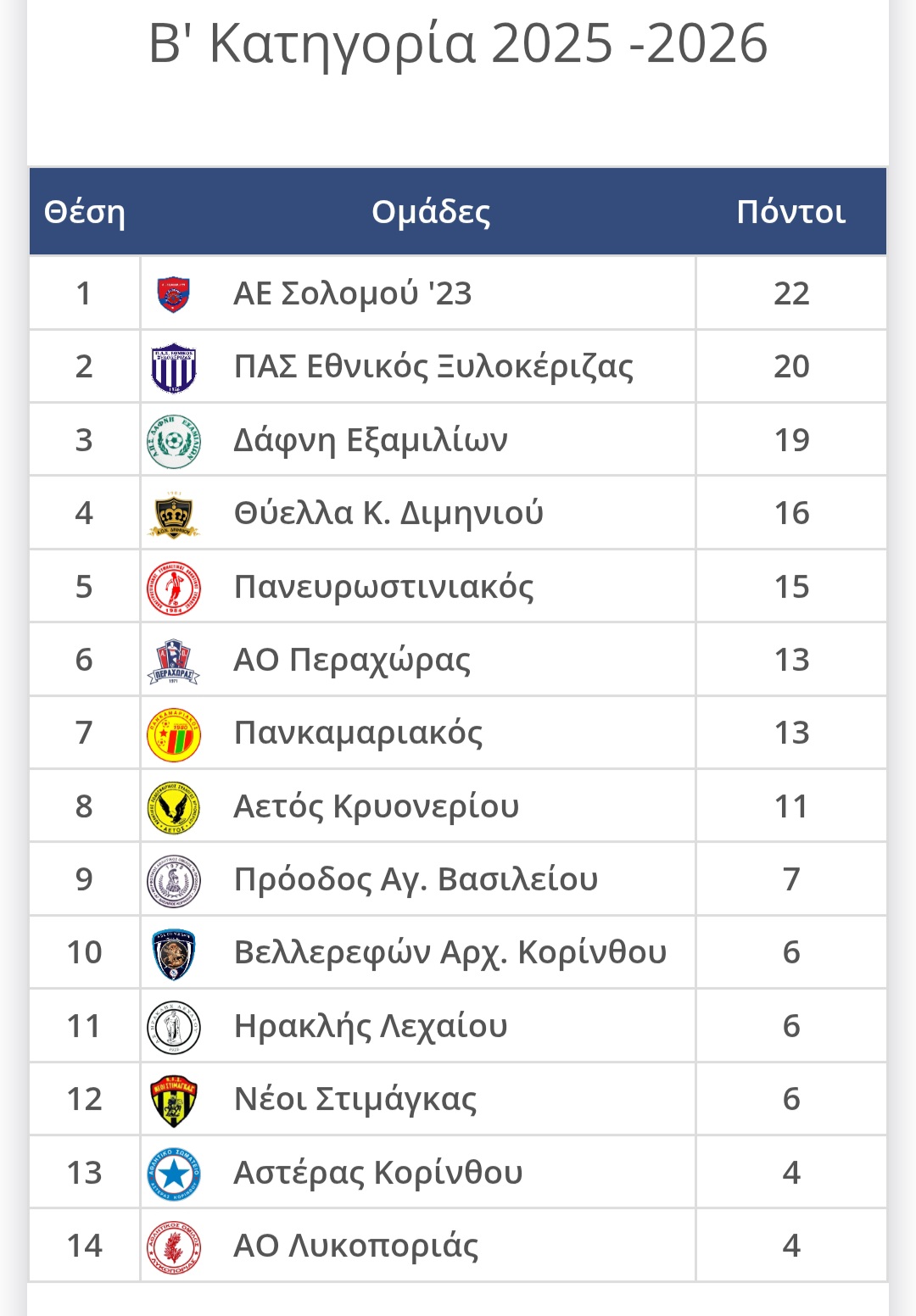Click the ΑΕ Σολομού '23 team crest
916x1316 pixels.
tap(173, 294)
